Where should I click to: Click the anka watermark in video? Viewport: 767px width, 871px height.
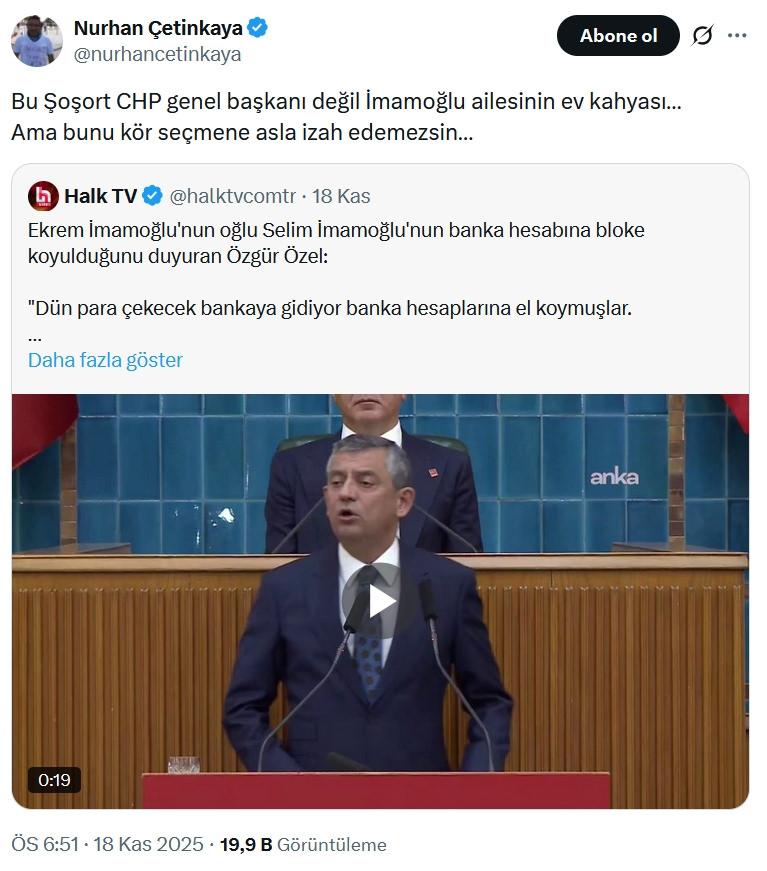point(614,477)
